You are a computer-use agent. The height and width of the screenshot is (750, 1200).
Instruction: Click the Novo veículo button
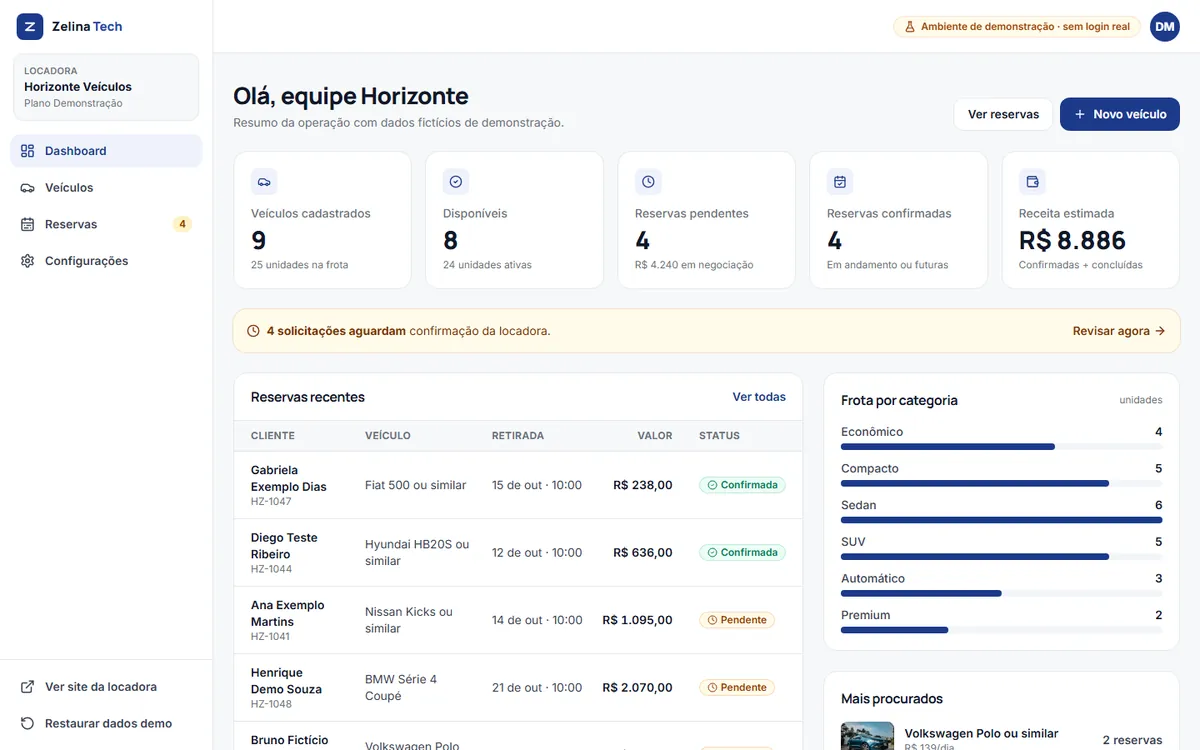point(1120,115)
